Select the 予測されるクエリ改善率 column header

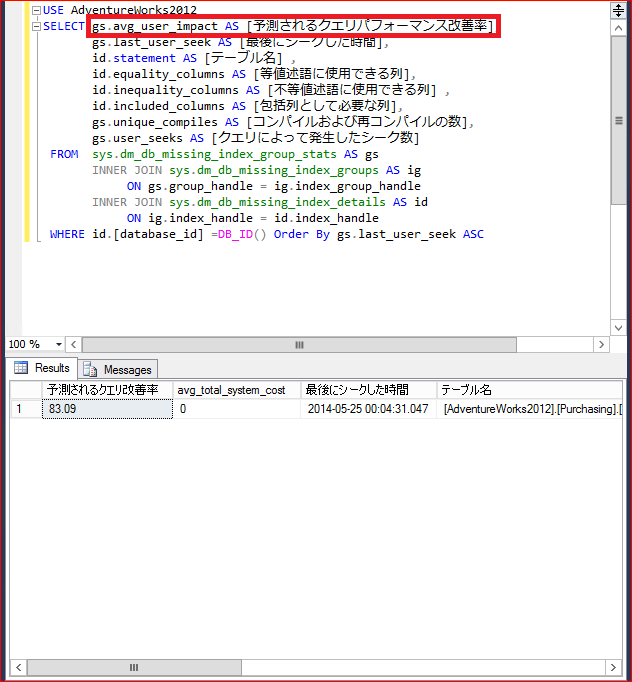point(107,390)
